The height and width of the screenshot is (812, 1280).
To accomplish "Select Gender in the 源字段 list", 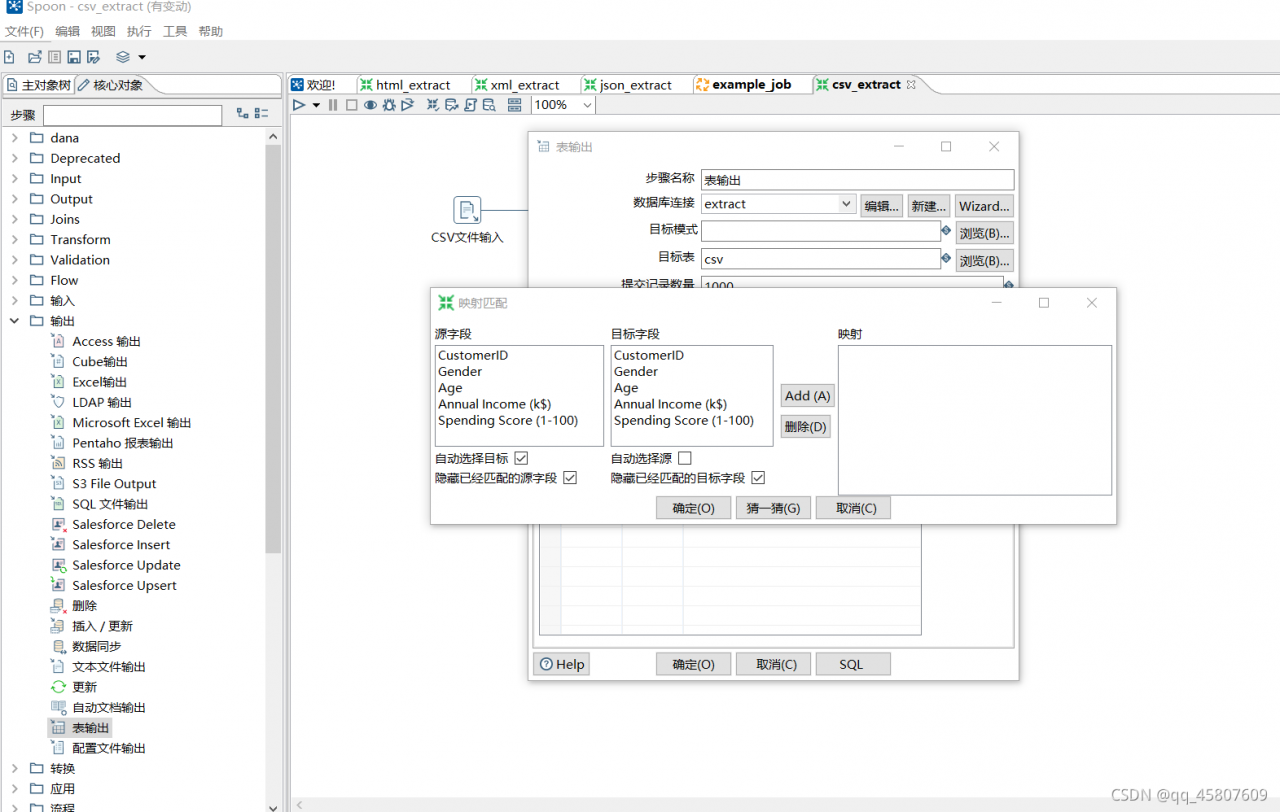I will (x=460, y=372).
